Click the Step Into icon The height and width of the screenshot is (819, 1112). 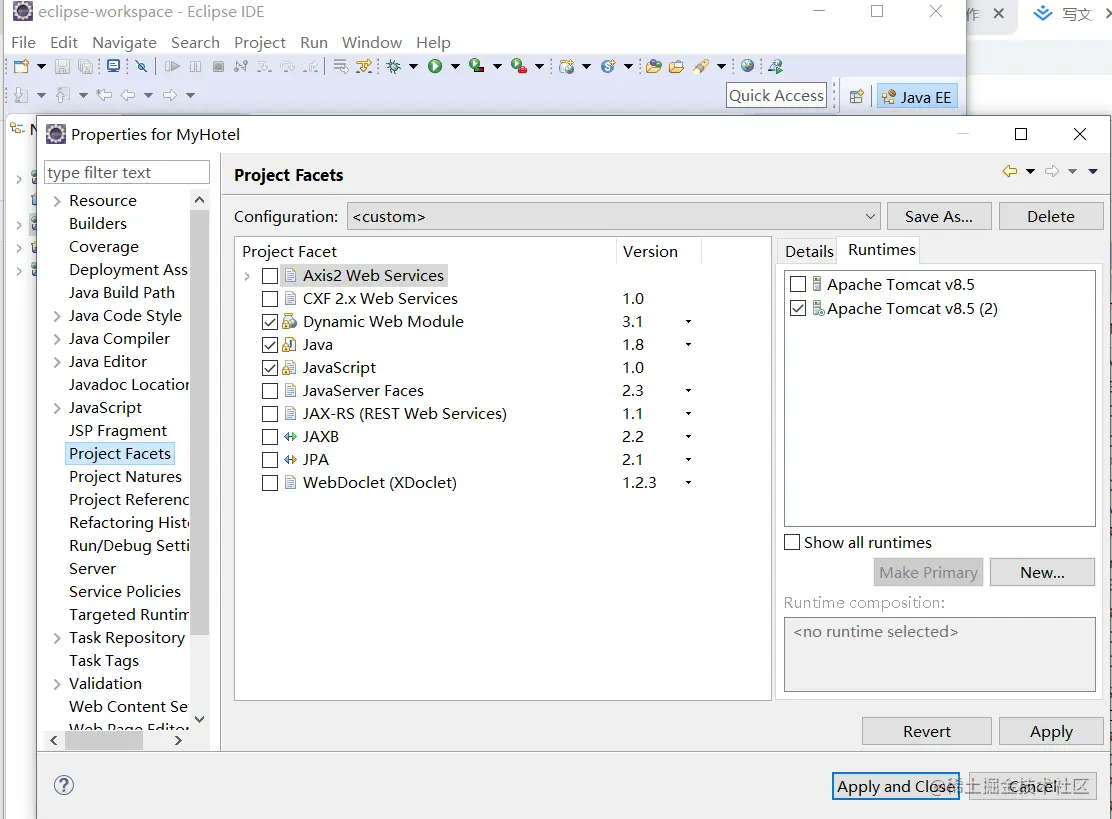coord(264,66)
